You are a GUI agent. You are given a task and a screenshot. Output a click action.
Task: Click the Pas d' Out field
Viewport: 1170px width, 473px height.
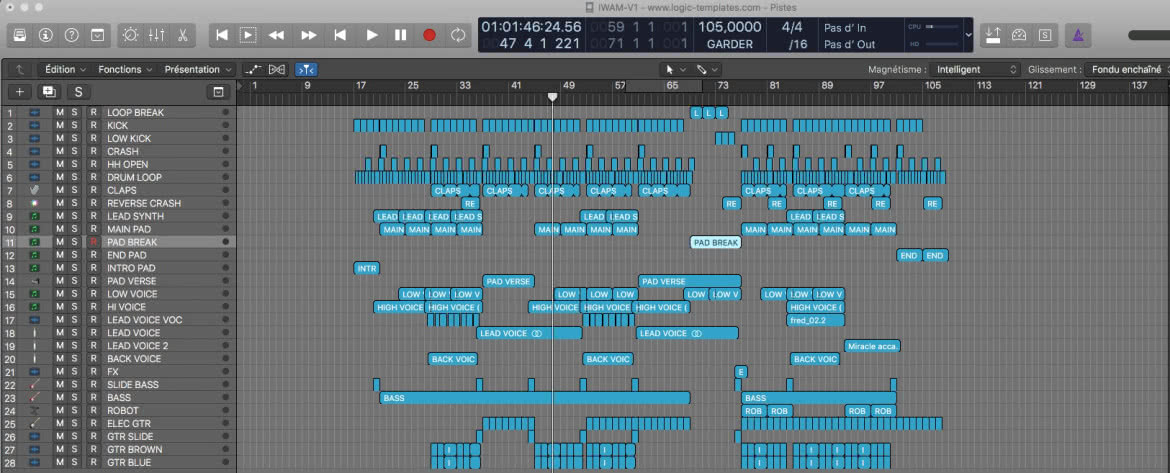[x=849, y=44]
